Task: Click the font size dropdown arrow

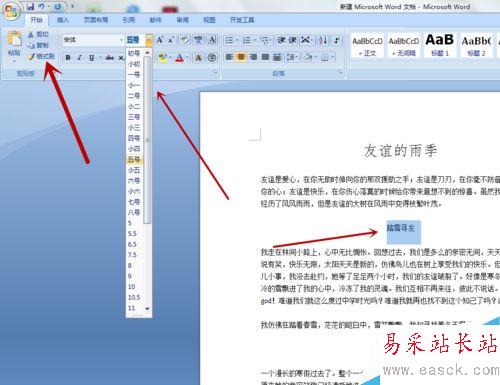Action: (x=149, y=40)
